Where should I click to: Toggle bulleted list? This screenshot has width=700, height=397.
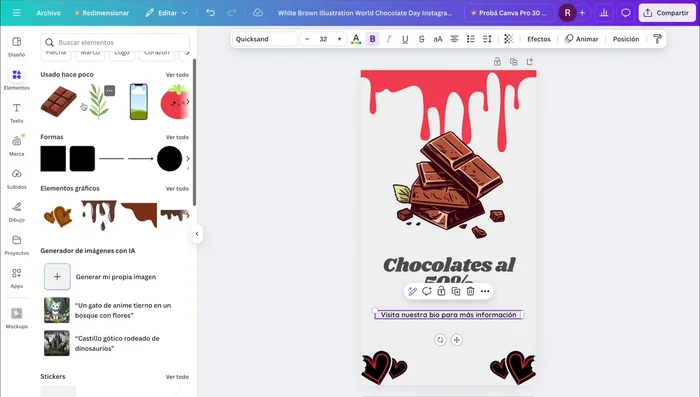[471, 39]
